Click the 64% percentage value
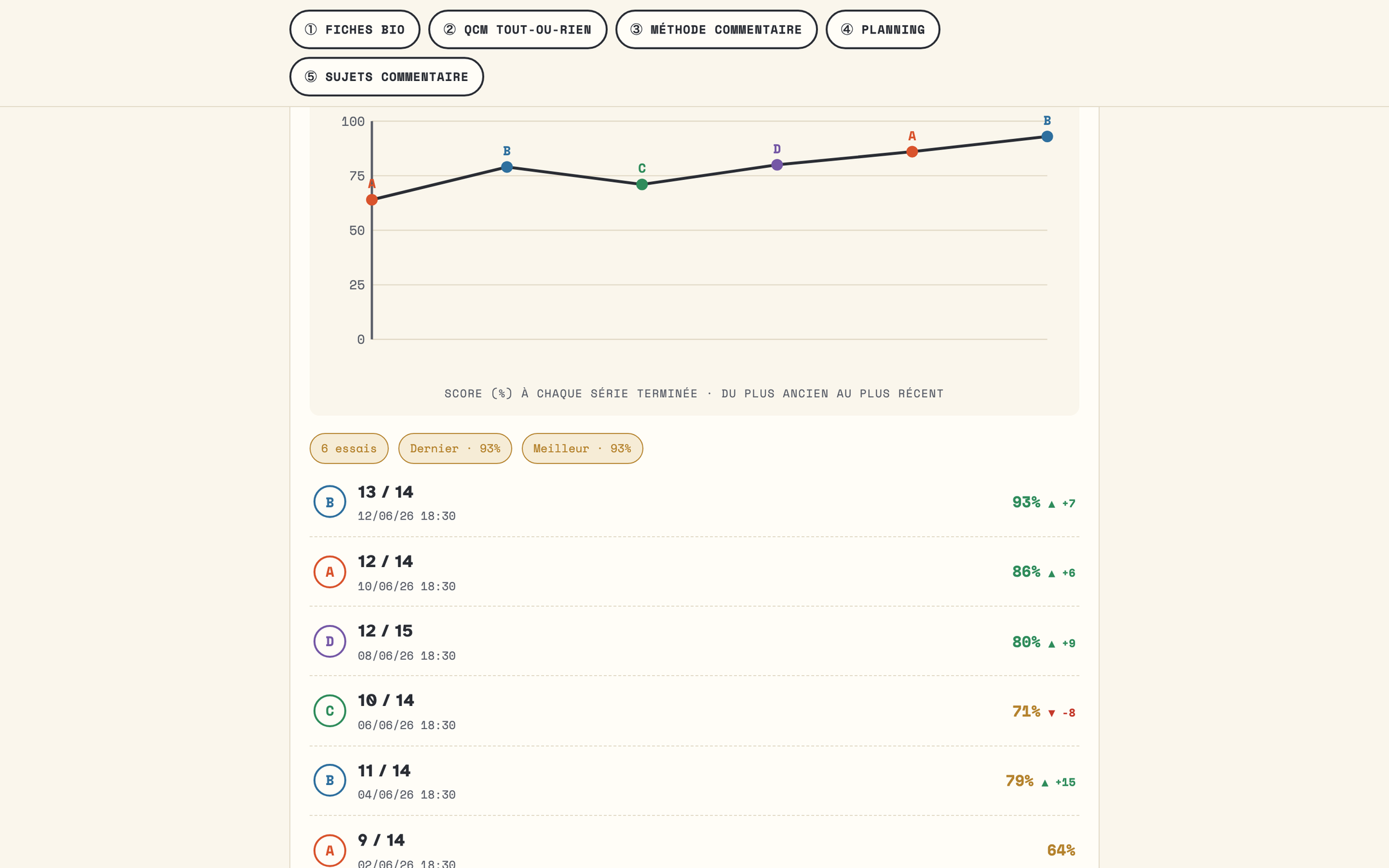1389x868 pixels. [x=1061, y=850]
